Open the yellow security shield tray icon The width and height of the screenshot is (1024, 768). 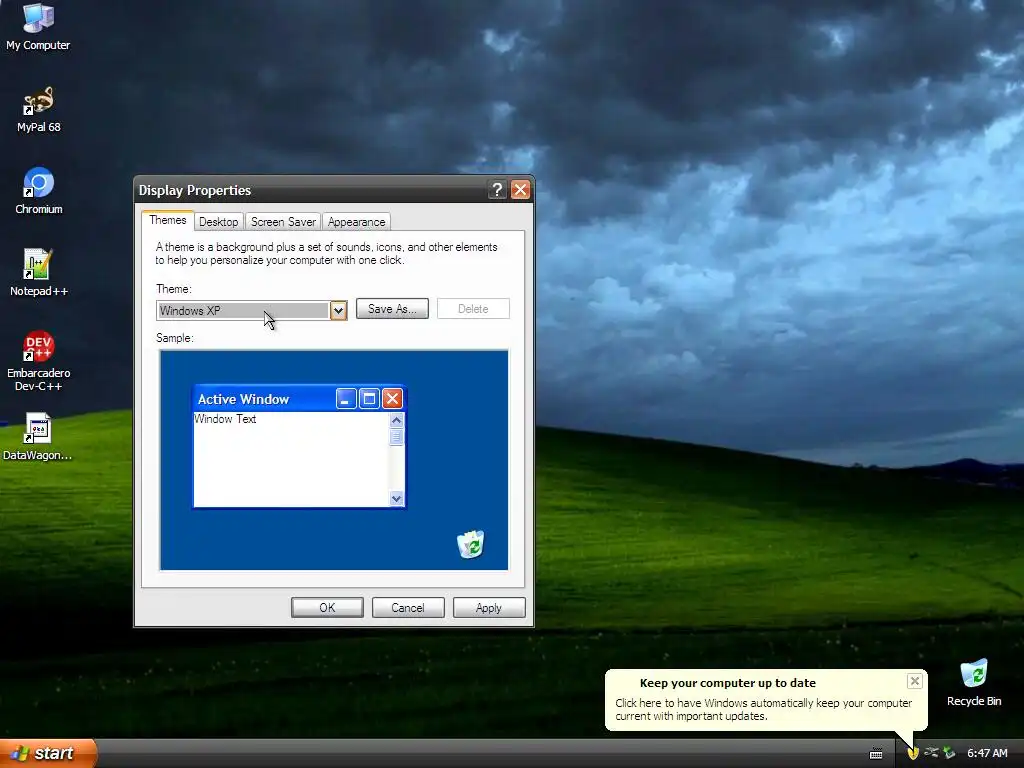click(x=913, y=753)
